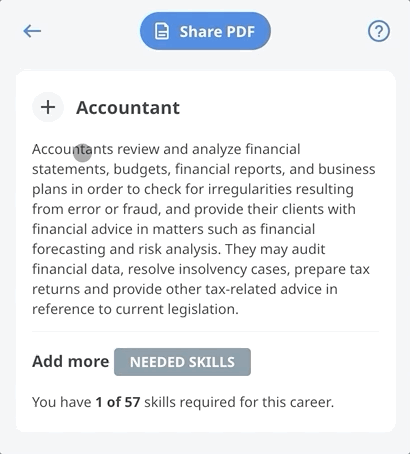The width and height of the screenshot is (410, 454).
Task: Click the divider line above Add more
Action: [x=205, y=332]
